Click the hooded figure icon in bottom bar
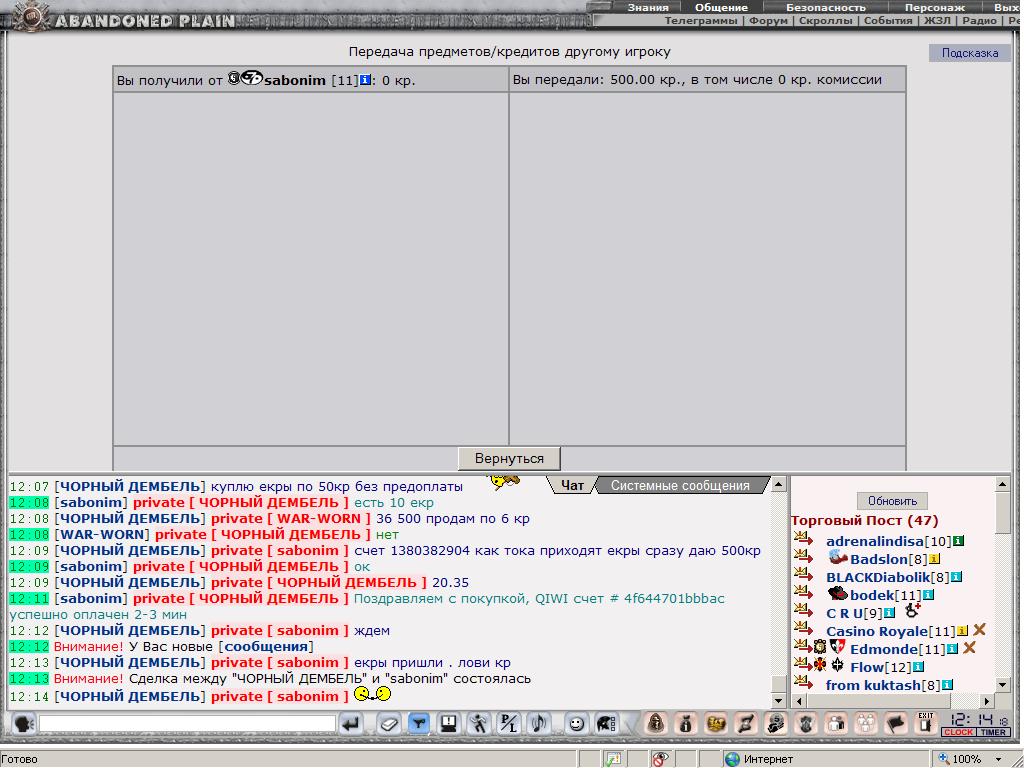This screenshot has width=1024, height=768. click(x=656, y=724)
